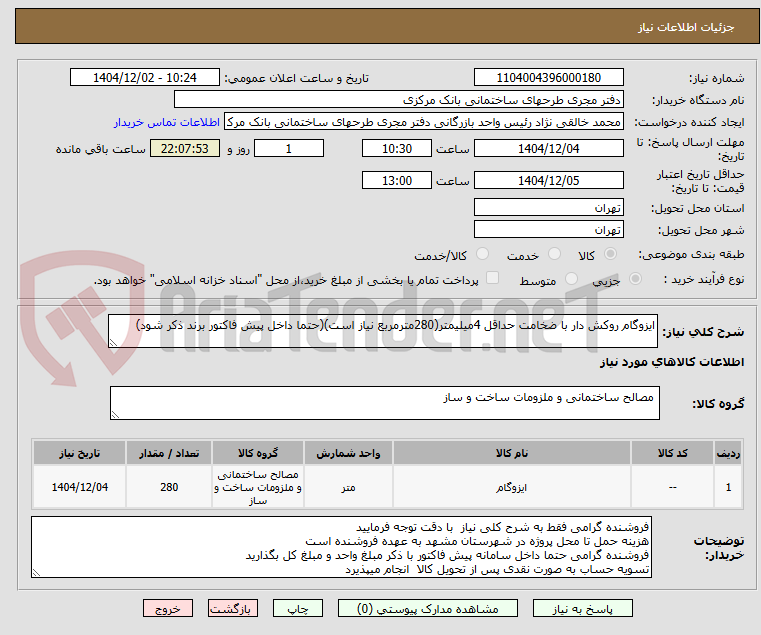Click the resize handle of گروه کالا box
The image size is (761, 635).
[115, 415]
